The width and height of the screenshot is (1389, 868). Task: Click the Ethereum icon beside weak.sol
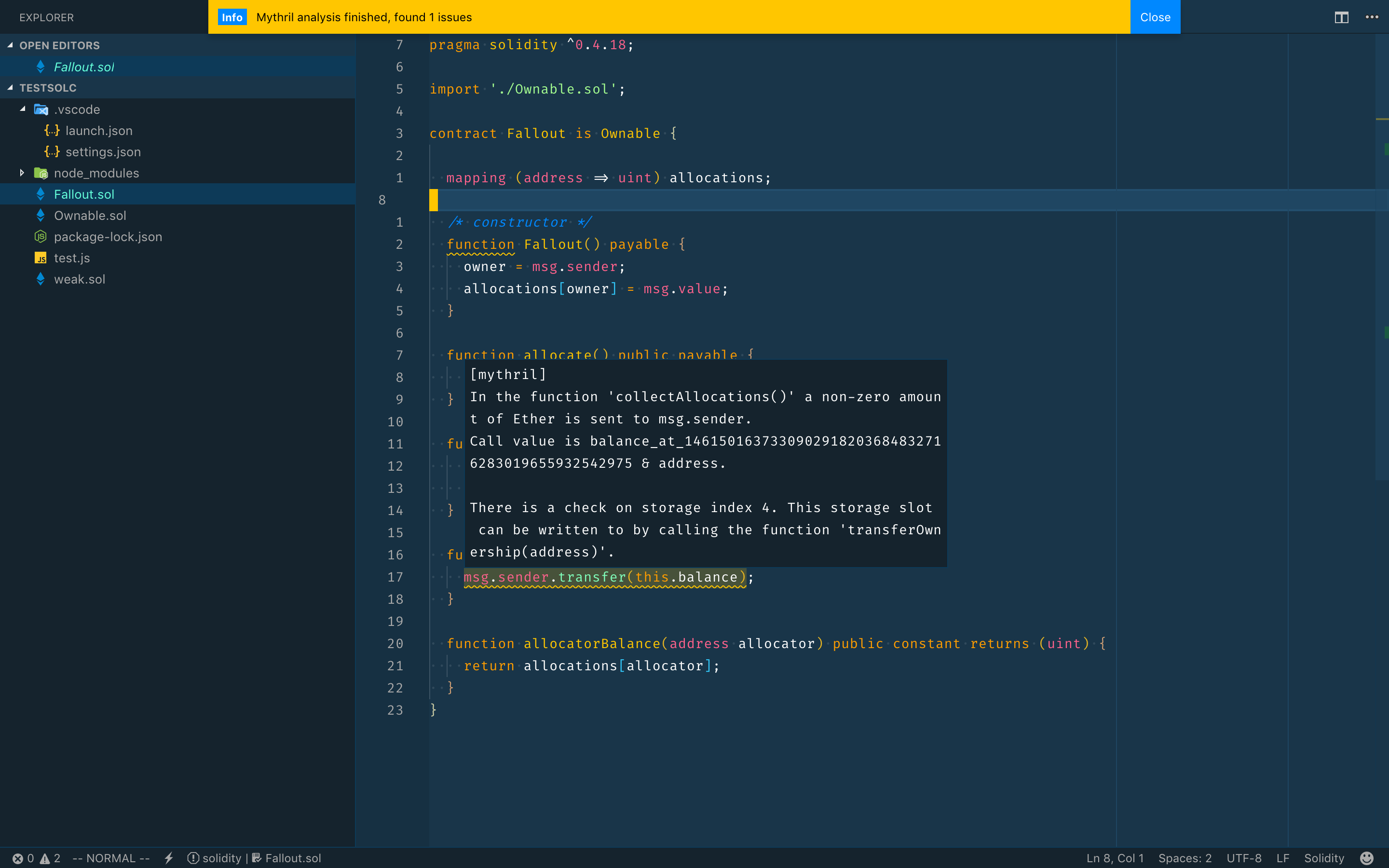click(x=40, y=279)
